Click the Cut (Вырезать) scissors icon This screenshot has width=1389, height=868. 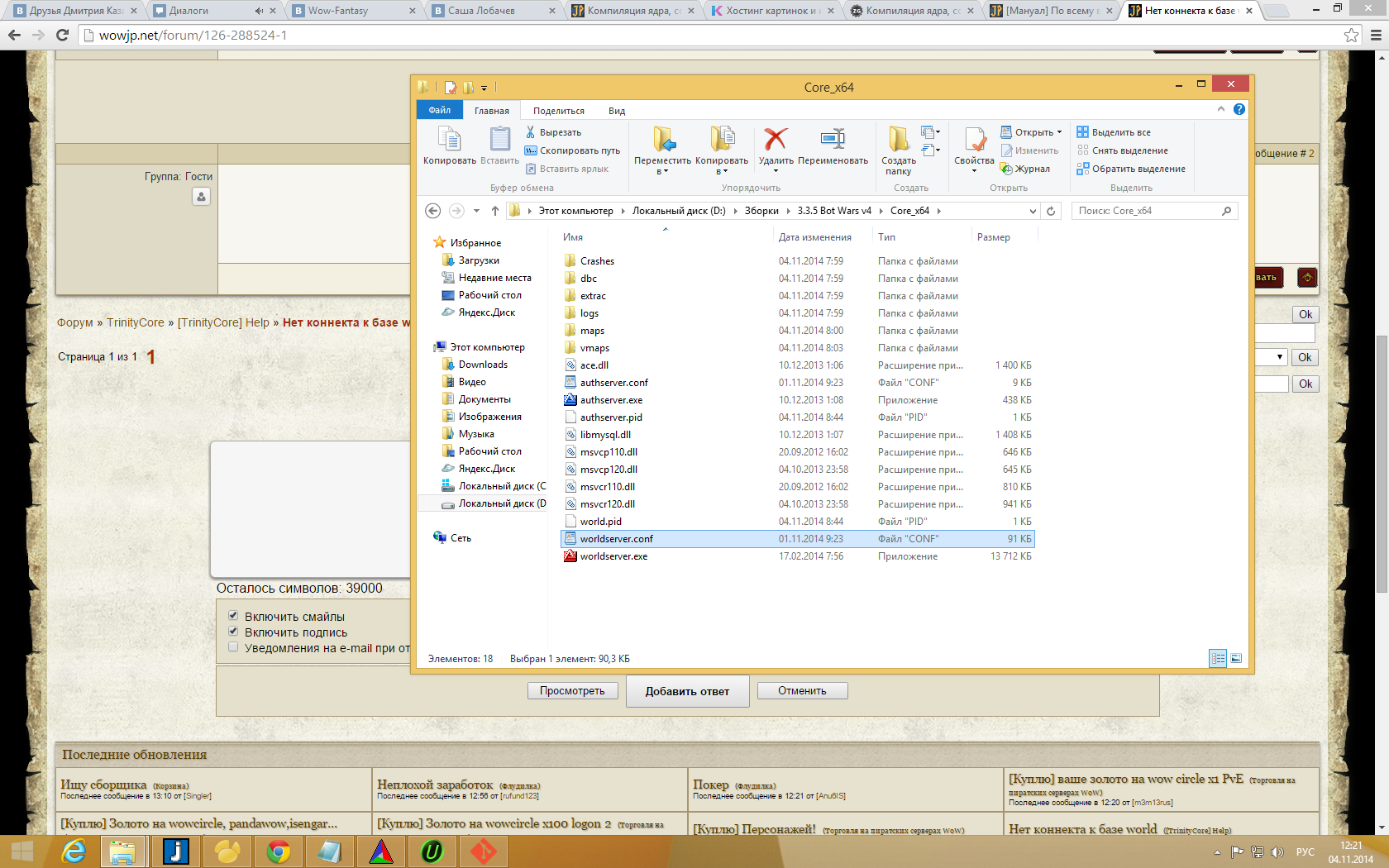[x=531, y=132]
